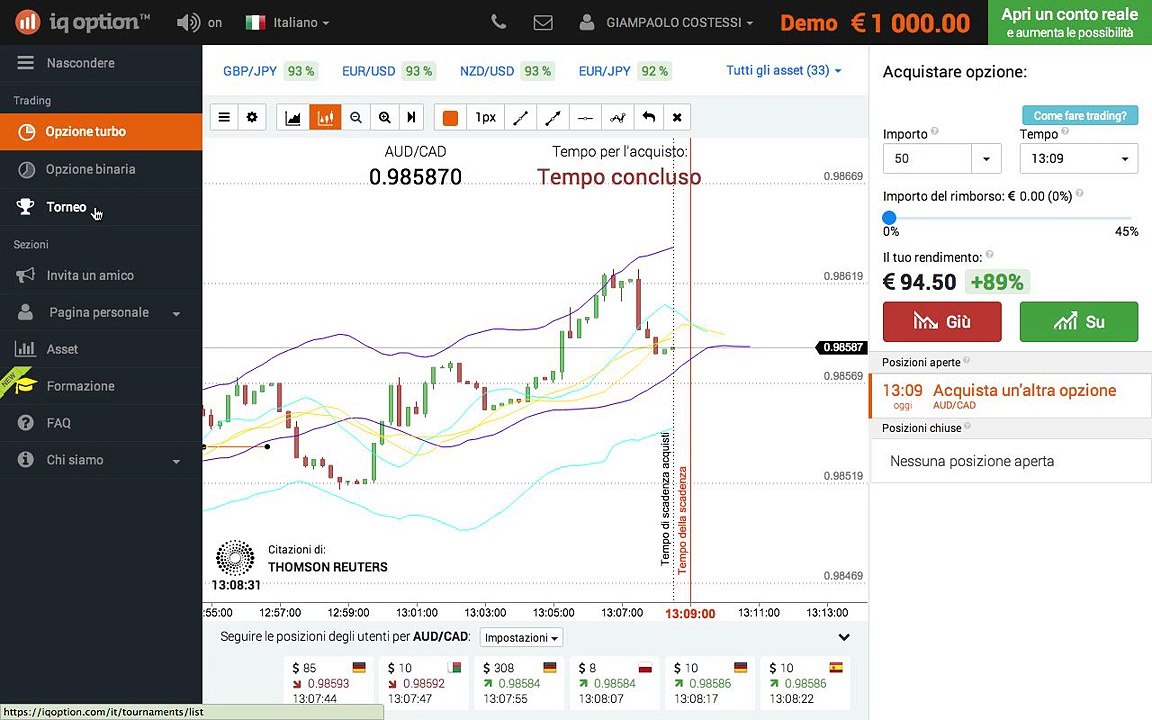
Task: Click the 13:09:00 expiry time label
Action: click(690, 613)
